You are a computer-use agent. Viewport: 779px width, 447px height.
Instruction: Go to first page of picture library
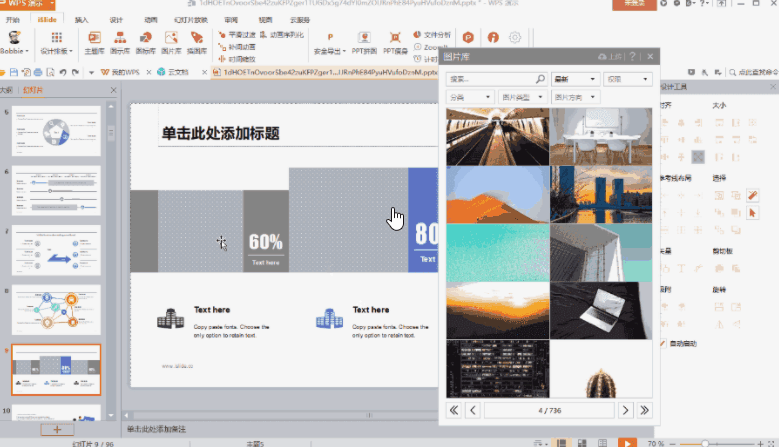pos(454,410)
